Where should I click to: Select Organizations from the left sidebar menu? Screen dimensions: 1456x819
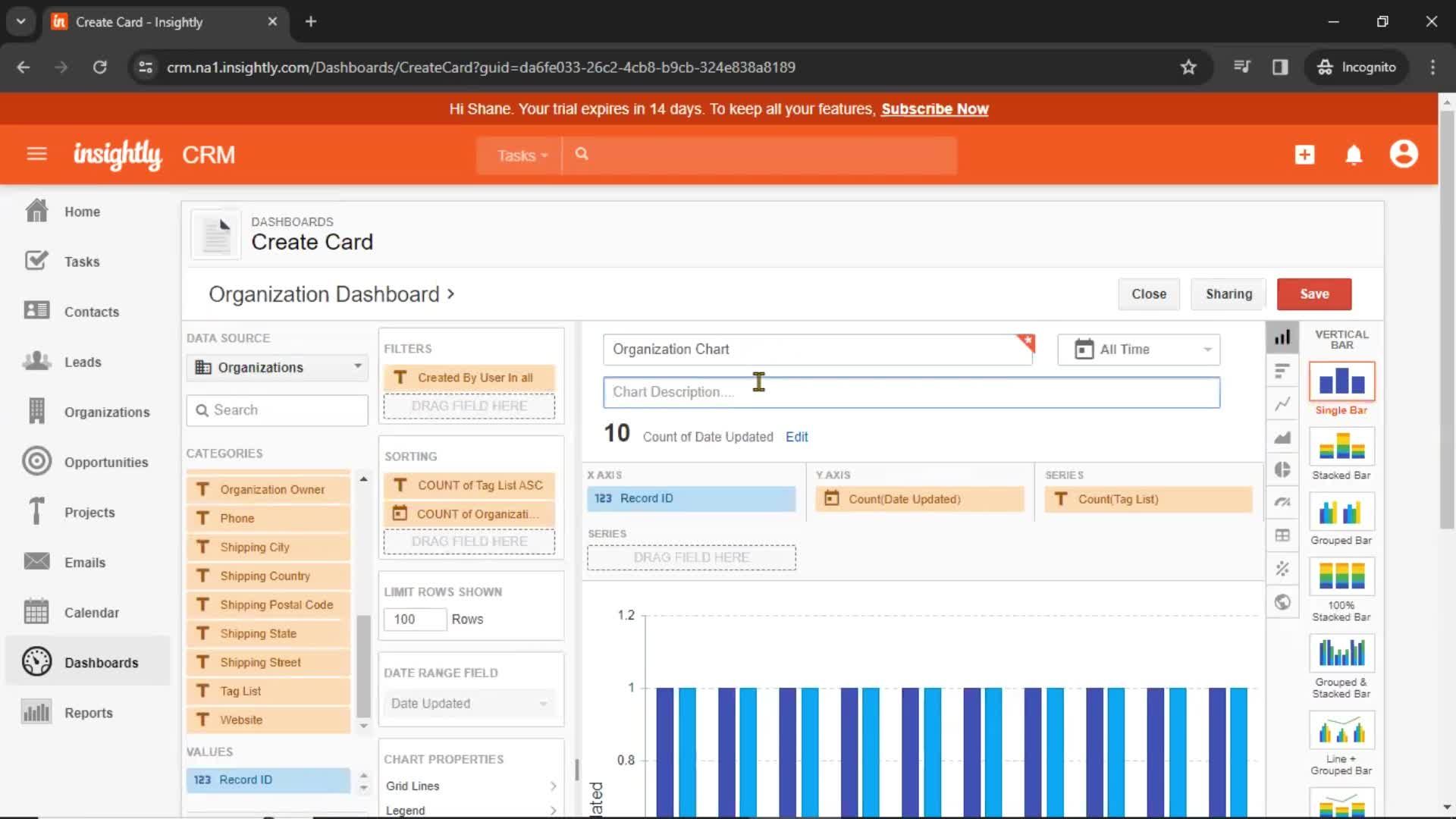tap(107, 411)
